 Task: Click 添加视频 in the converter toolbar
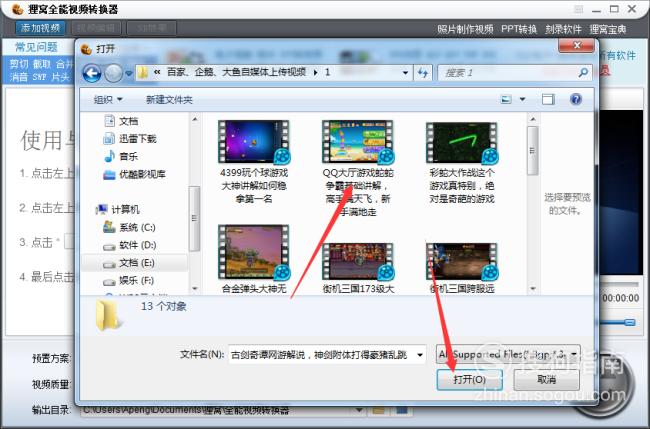[x=40, y=28]
